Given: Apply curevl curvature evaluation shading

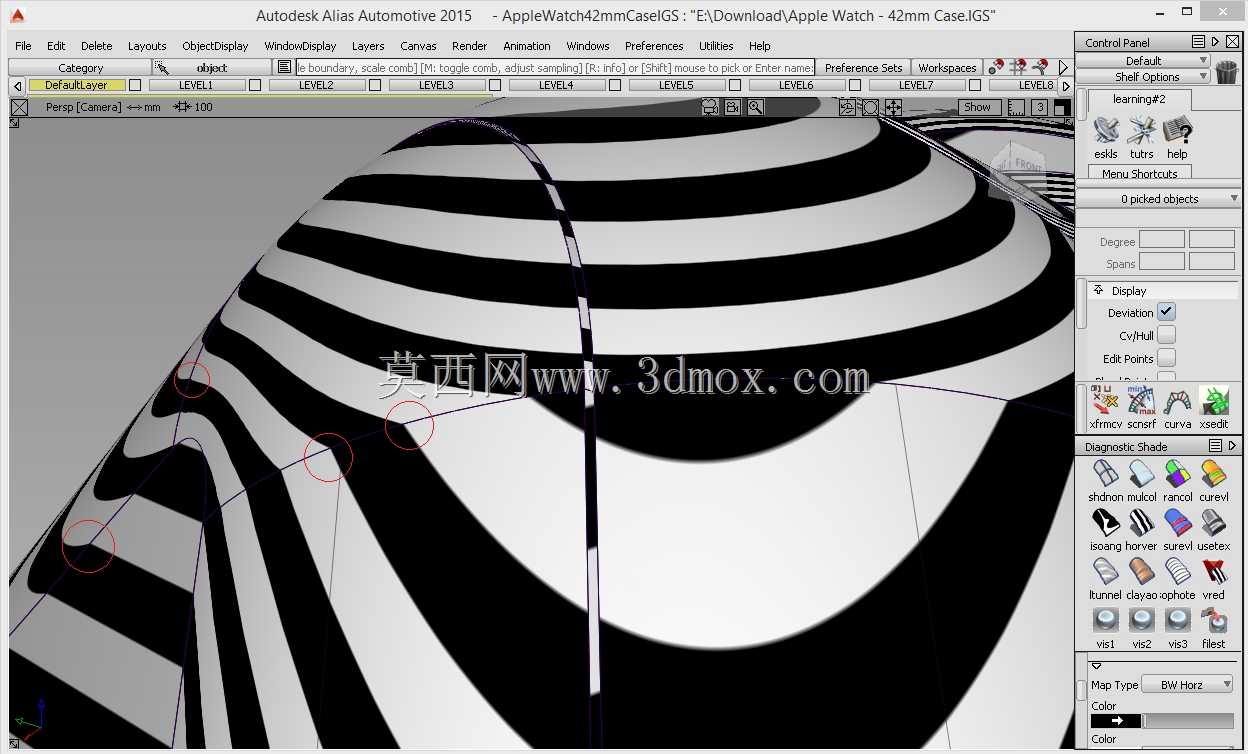Looking at the screenshot, I should point(1213,474).
